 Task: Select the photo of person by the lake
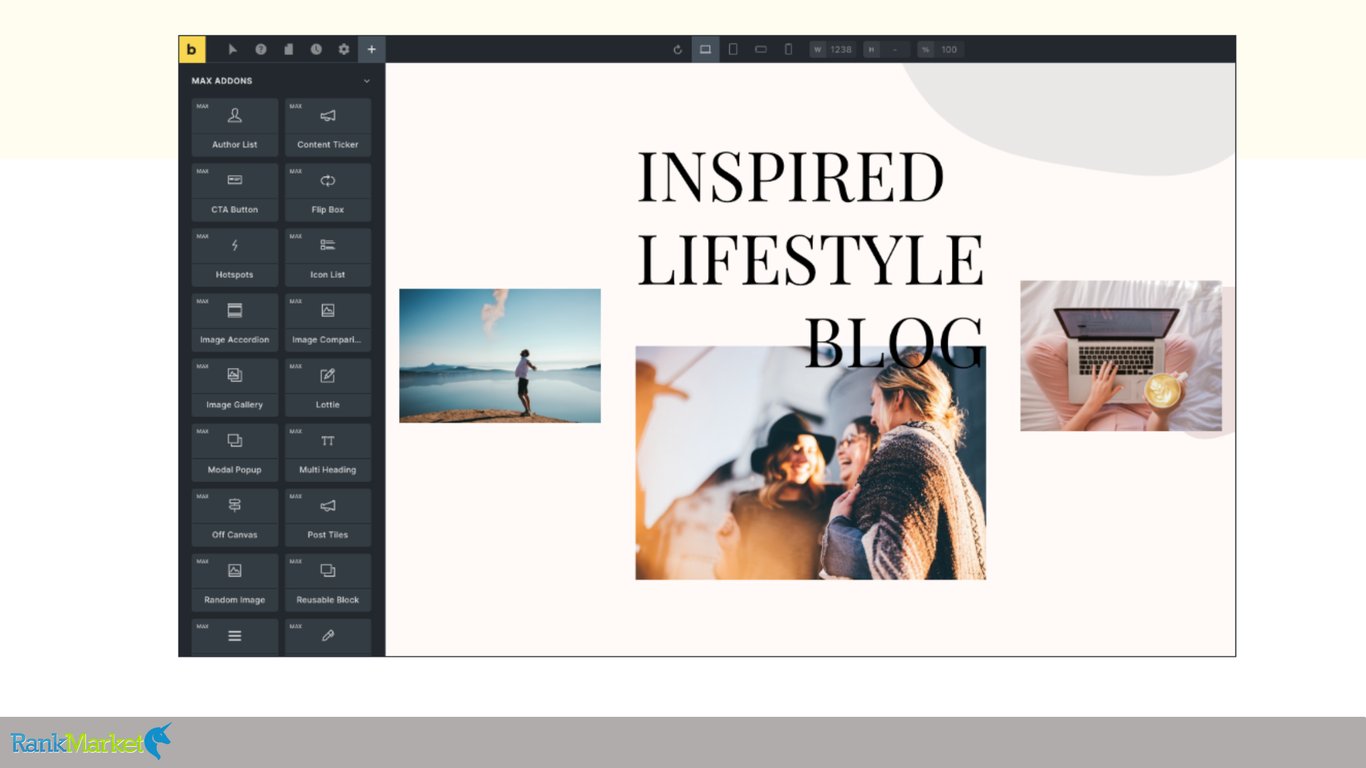point(500,356)
